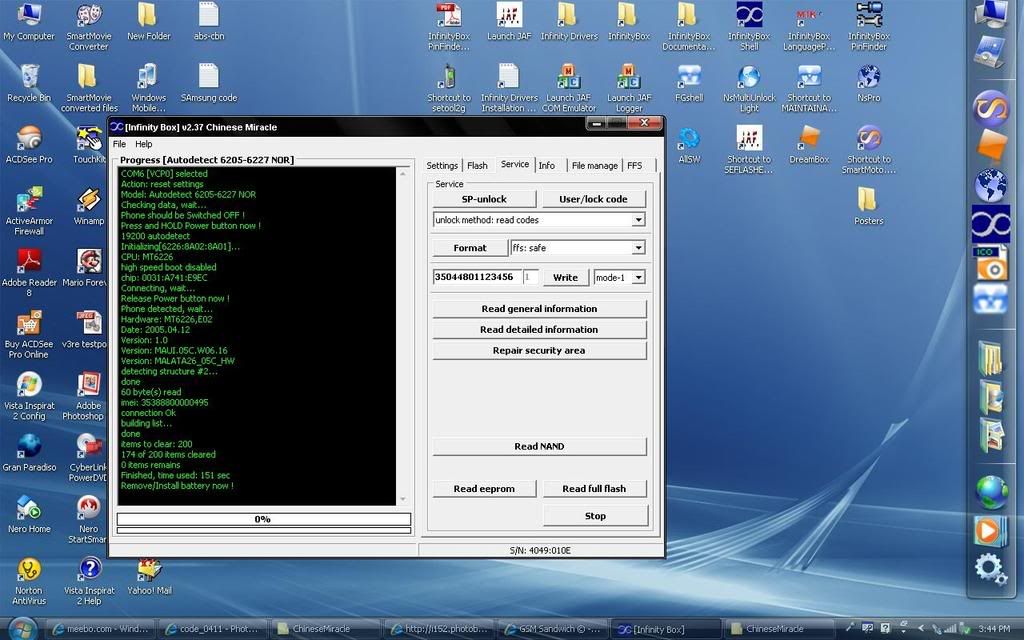The image size is (1024, 640).
Task: Click the Read full flash button
Action: tap(594, 488)
